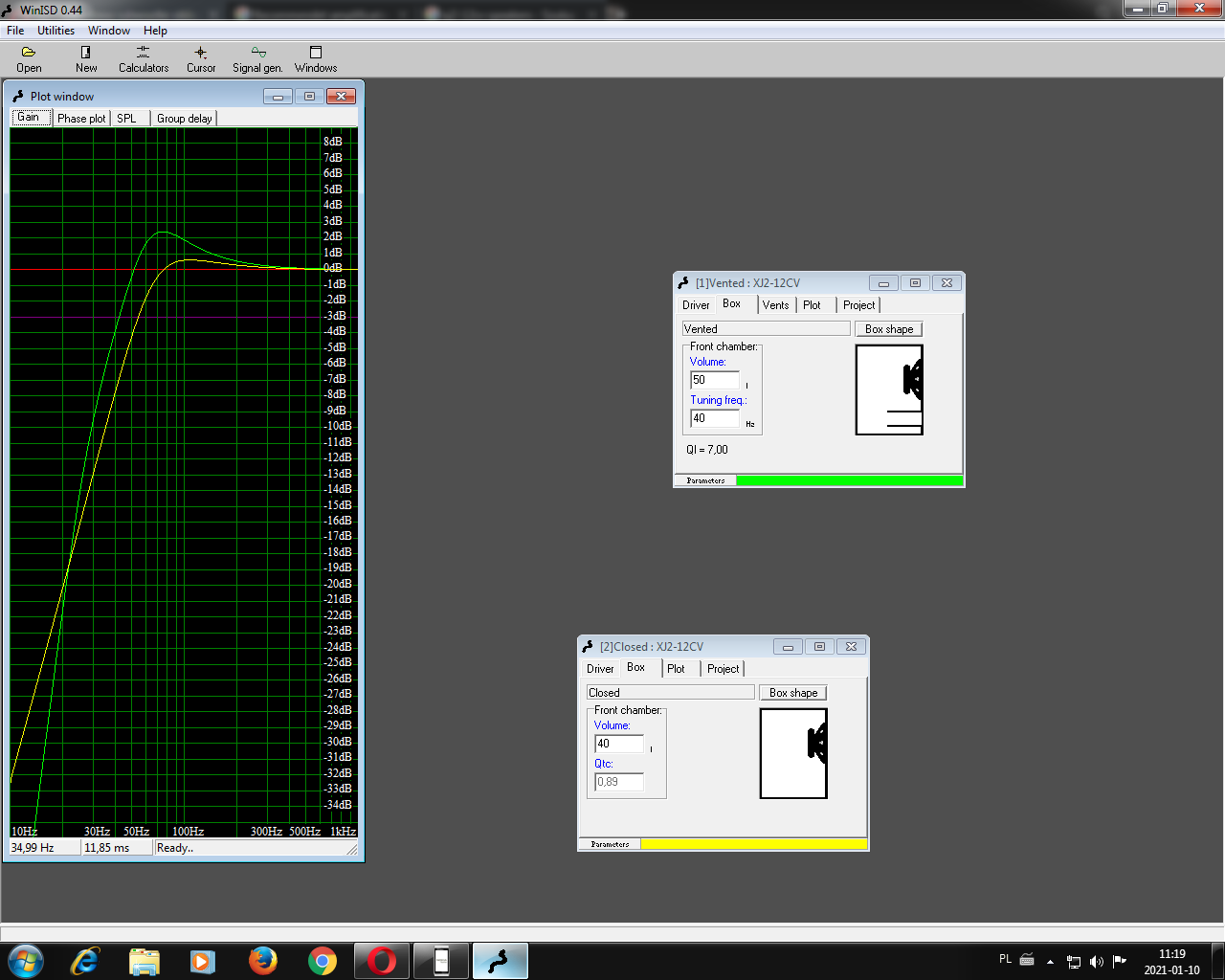Open Google Chrome from the taskbar
The width and height of the screenshot is (1225, 980).
pyautogui.click(x=323, y=960)
